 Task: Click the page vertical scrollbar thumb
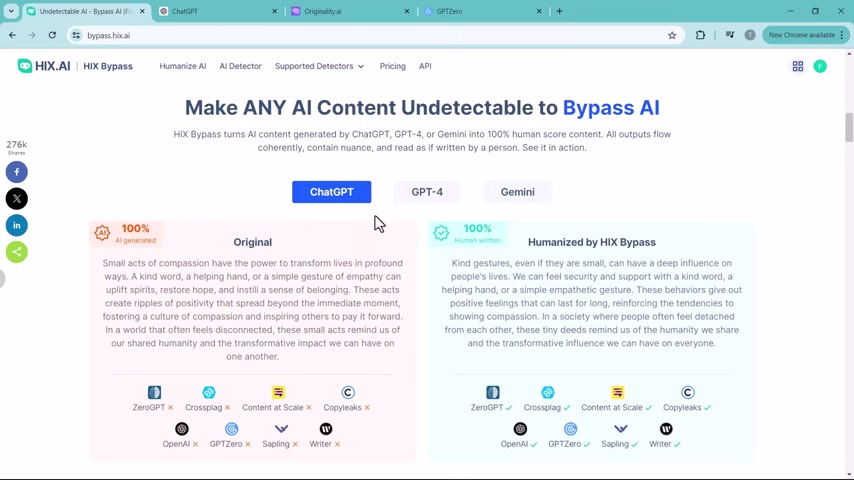click(849, 126)
